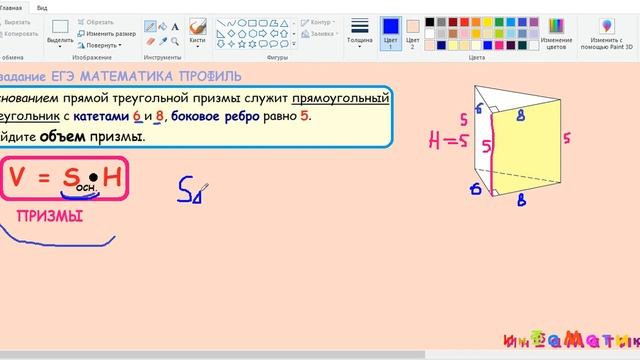
Task: Select the Color picker eyedropper tool
Action: click(x=162, y=41)
